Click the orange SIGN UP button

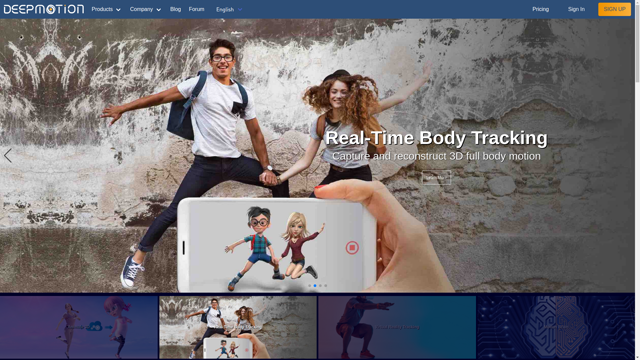tap(614, 9)
